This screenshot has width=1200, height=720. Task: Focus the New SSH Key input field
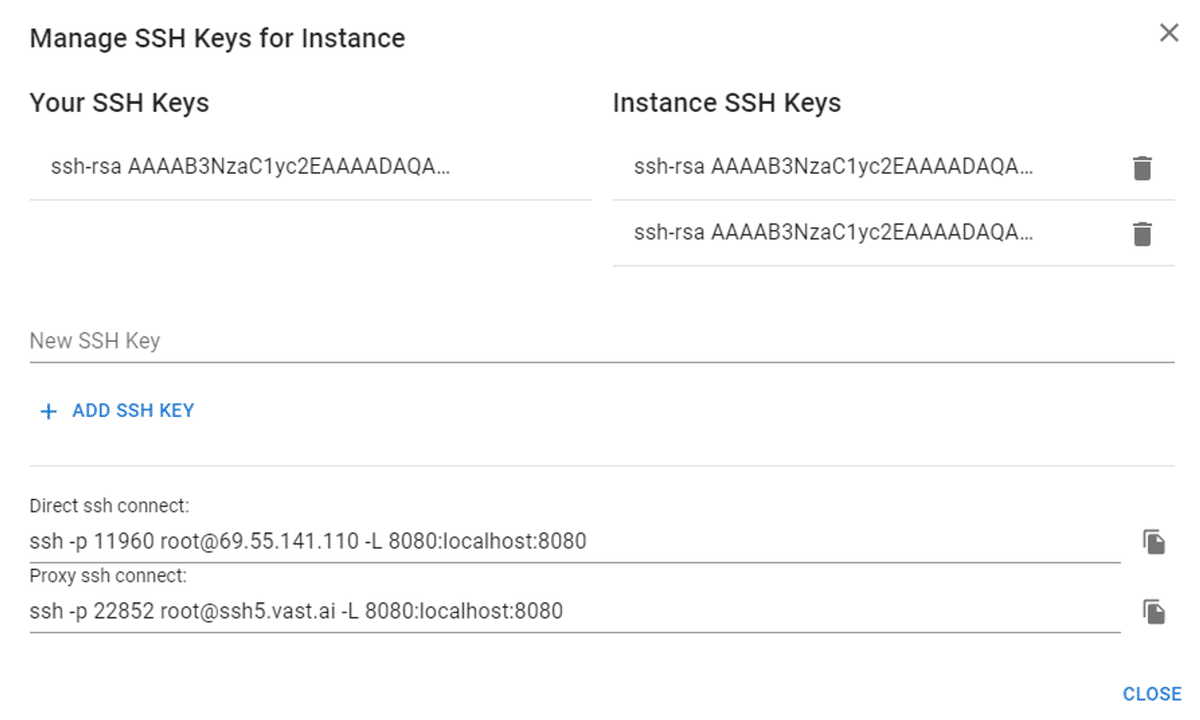pyautogui.click(x=602, y=341)
